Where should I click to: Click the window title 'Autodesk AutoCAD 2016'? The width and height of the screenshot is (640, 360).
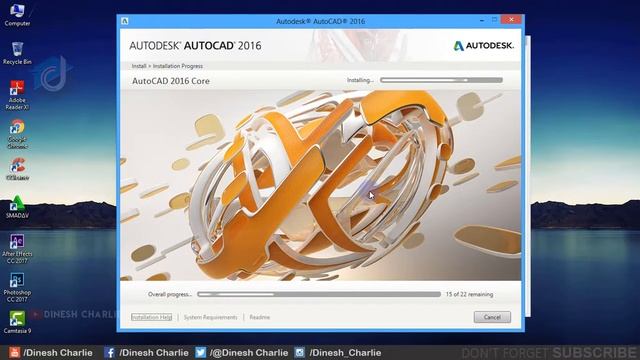(320, 21)
